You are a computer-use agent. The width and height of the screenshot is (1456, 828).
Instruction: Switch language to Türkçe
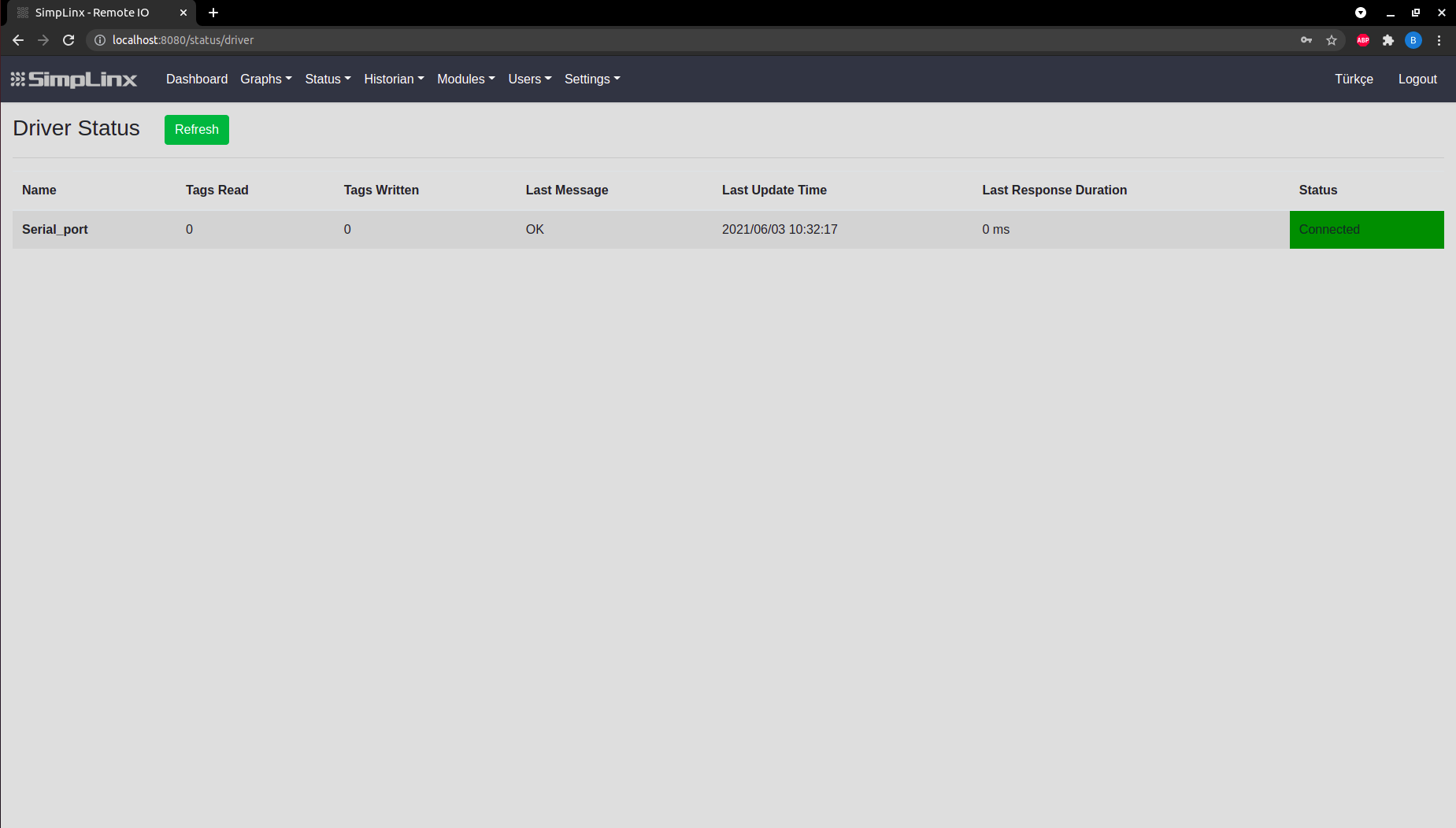point(1354,79)
